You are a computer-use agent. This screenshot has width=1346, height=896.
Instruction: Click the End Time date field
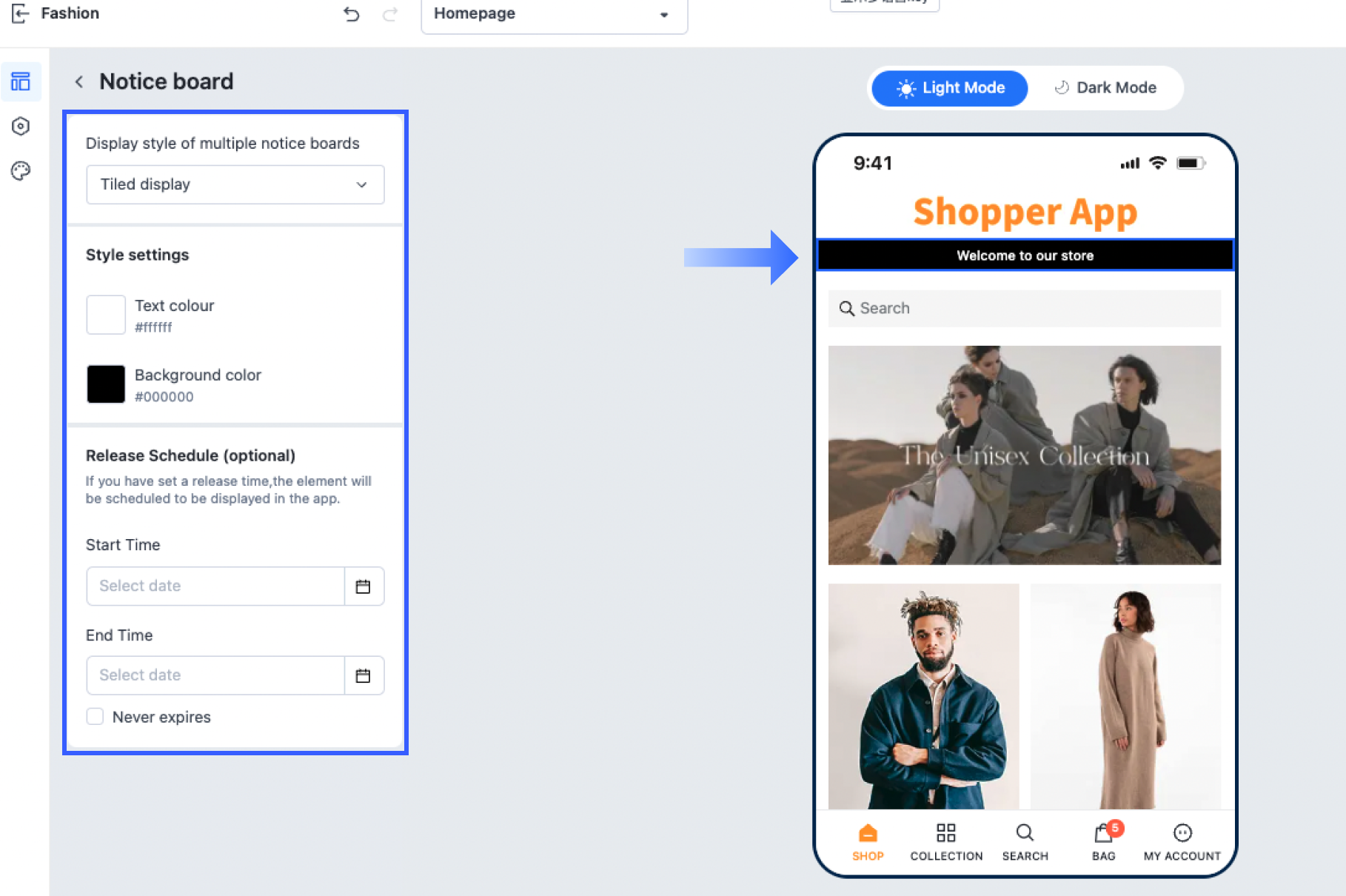coord(215,675)
